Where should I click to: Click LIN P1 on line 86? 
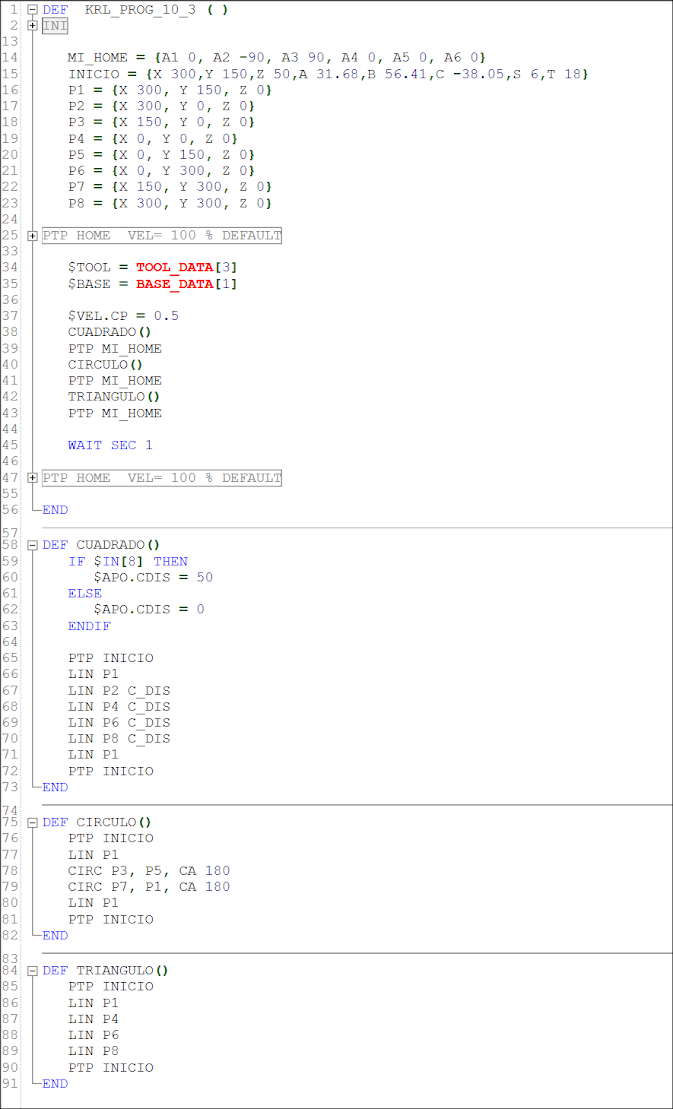point(93,1003)
